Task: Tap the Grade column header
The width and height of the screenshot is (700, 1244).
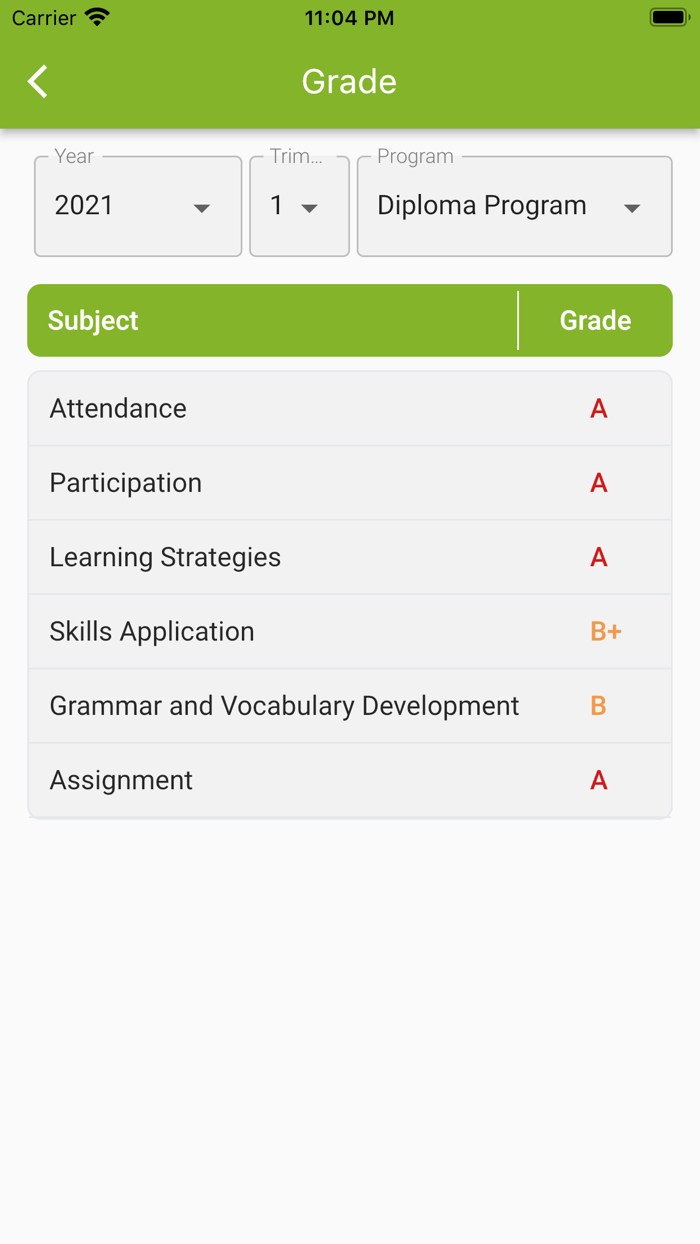Action: tap(595, 320)
